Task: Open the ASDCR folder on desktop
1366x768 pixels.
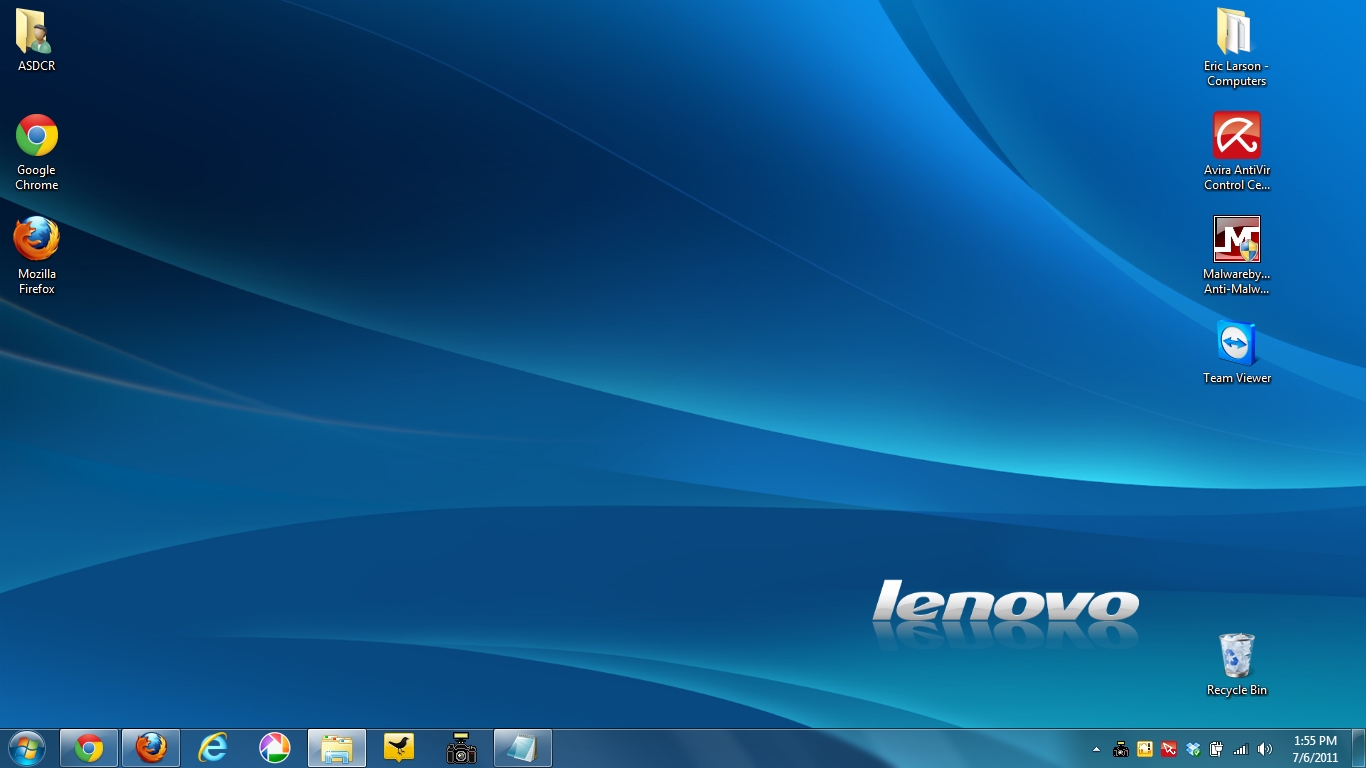Action: point(36,41)
